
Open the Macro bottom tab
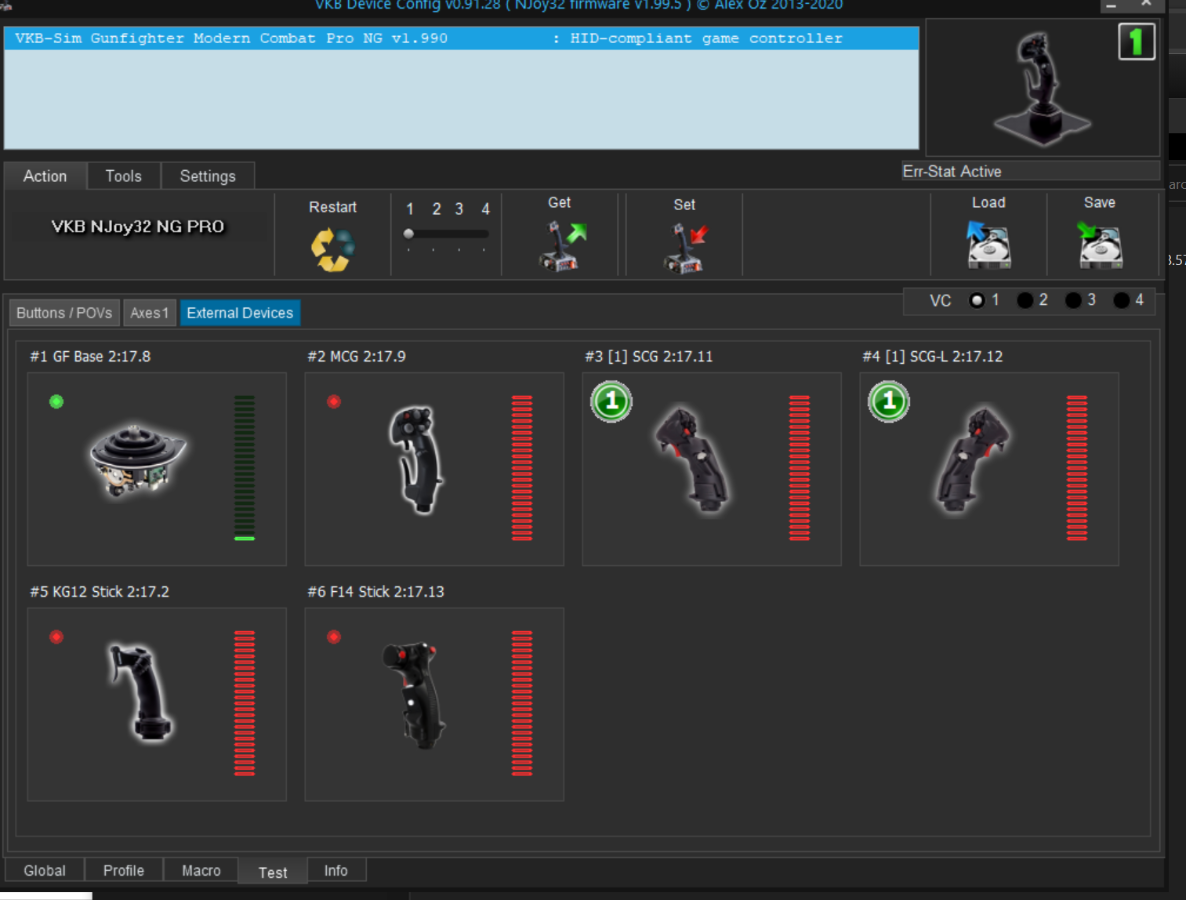(201, 871)
